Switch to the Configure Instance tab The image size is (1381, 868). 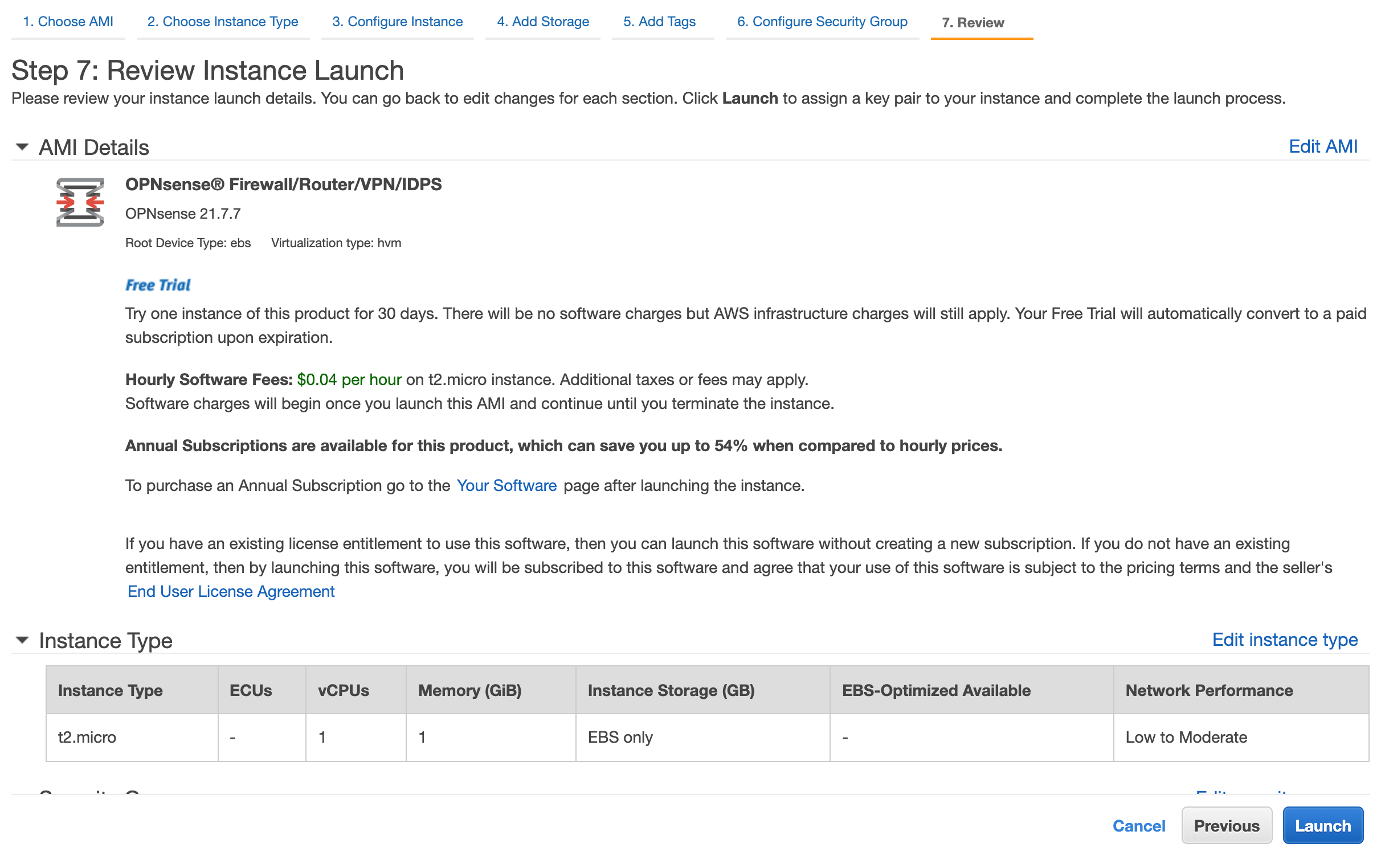click(x=397, y=22)
